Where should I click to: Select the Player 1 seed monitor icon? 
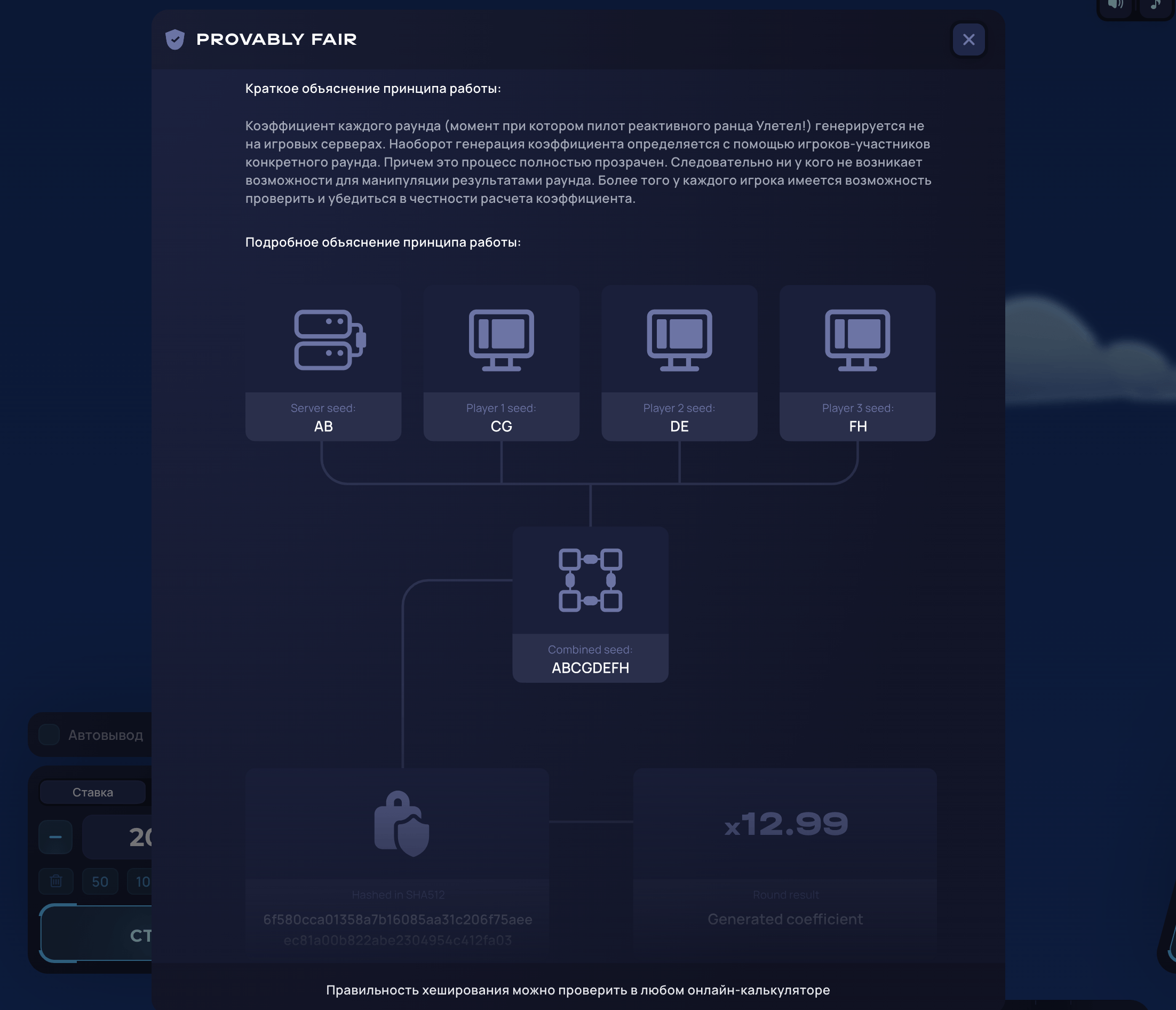click(x=500, y=340)
